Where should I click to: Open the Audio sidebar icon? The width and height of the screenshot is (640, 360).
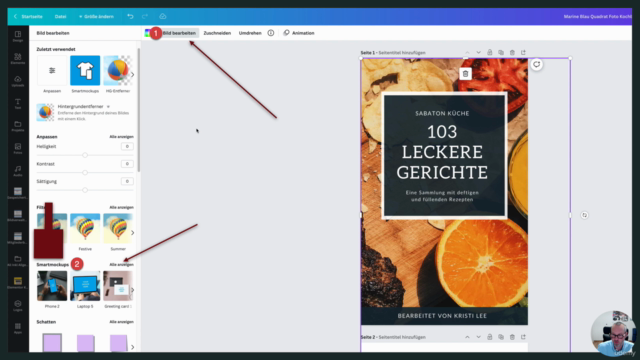pyautogui.click(x=18, y=171)
